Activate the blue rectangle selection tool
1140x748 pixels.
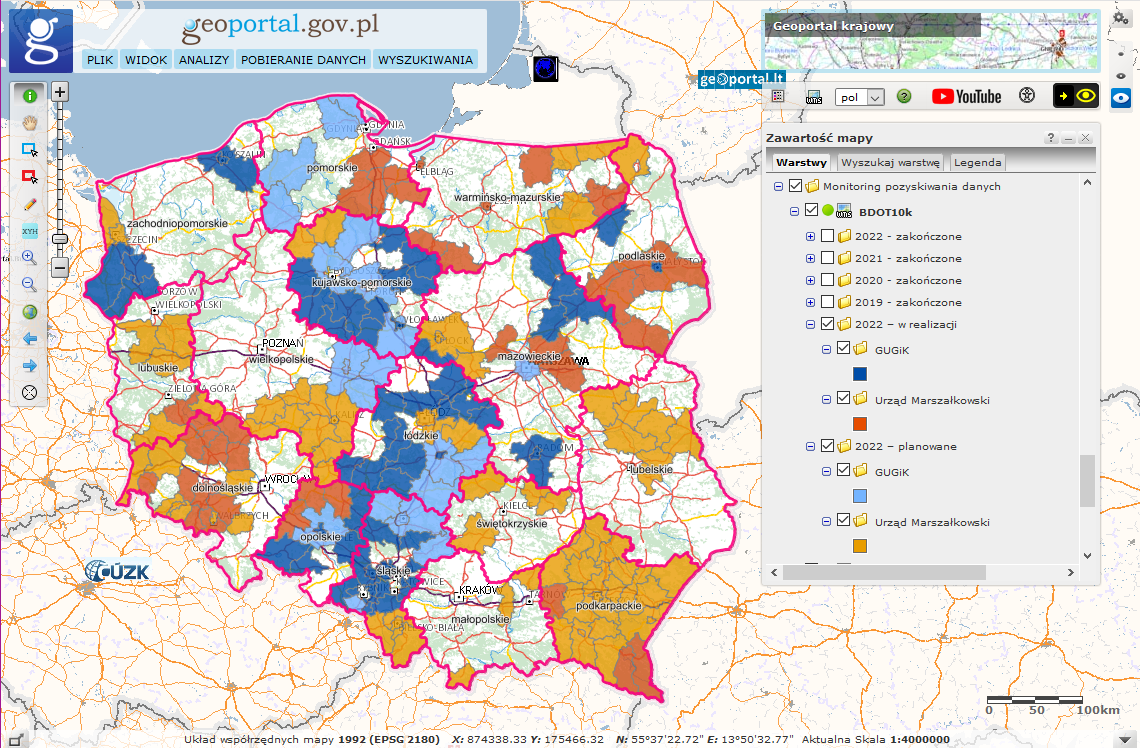pyautogui.click(x=30, y=150)
